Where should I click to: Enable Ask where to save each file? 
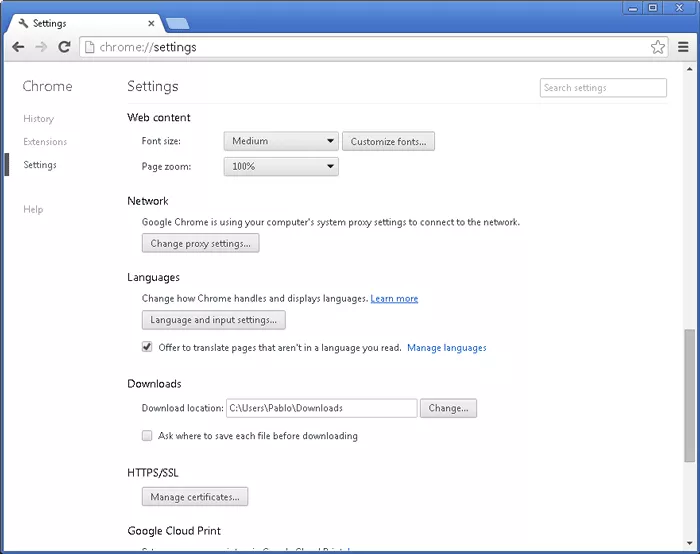click(x=147, y=435)
